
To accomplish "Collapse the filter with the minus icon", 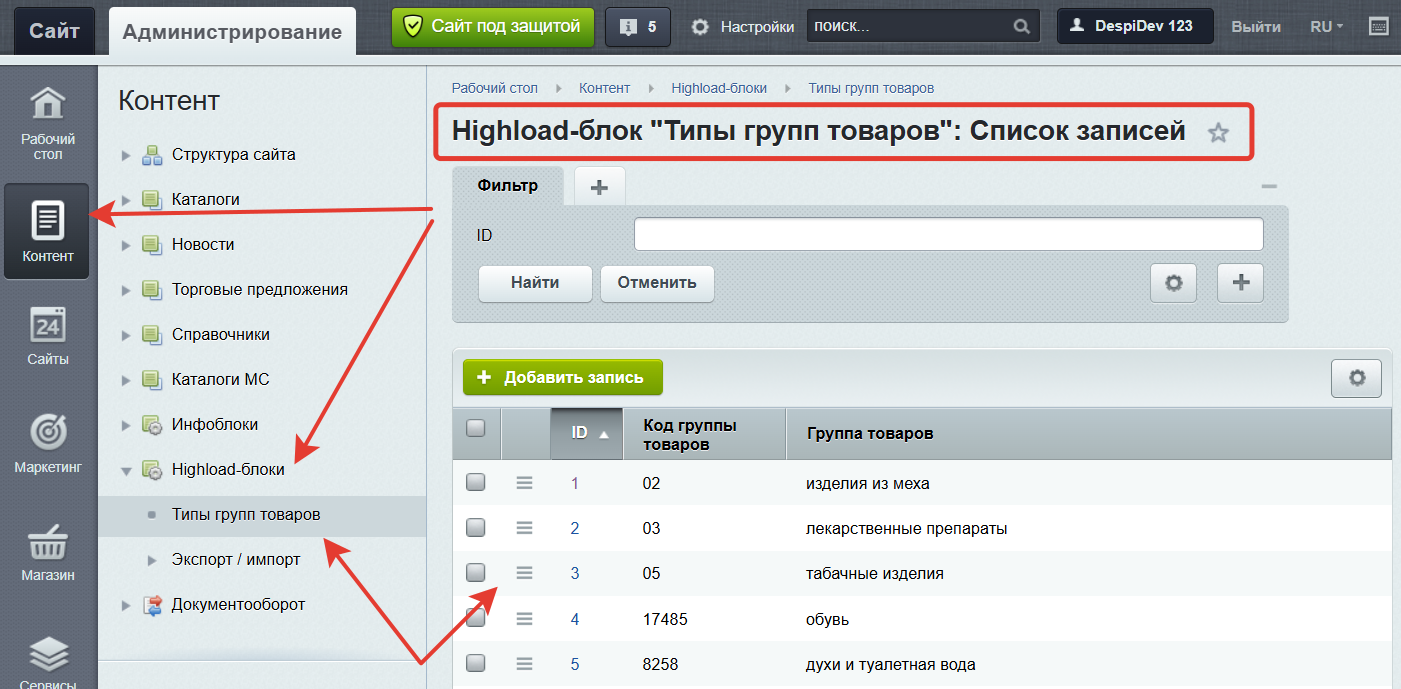I will coord(1269,187).
